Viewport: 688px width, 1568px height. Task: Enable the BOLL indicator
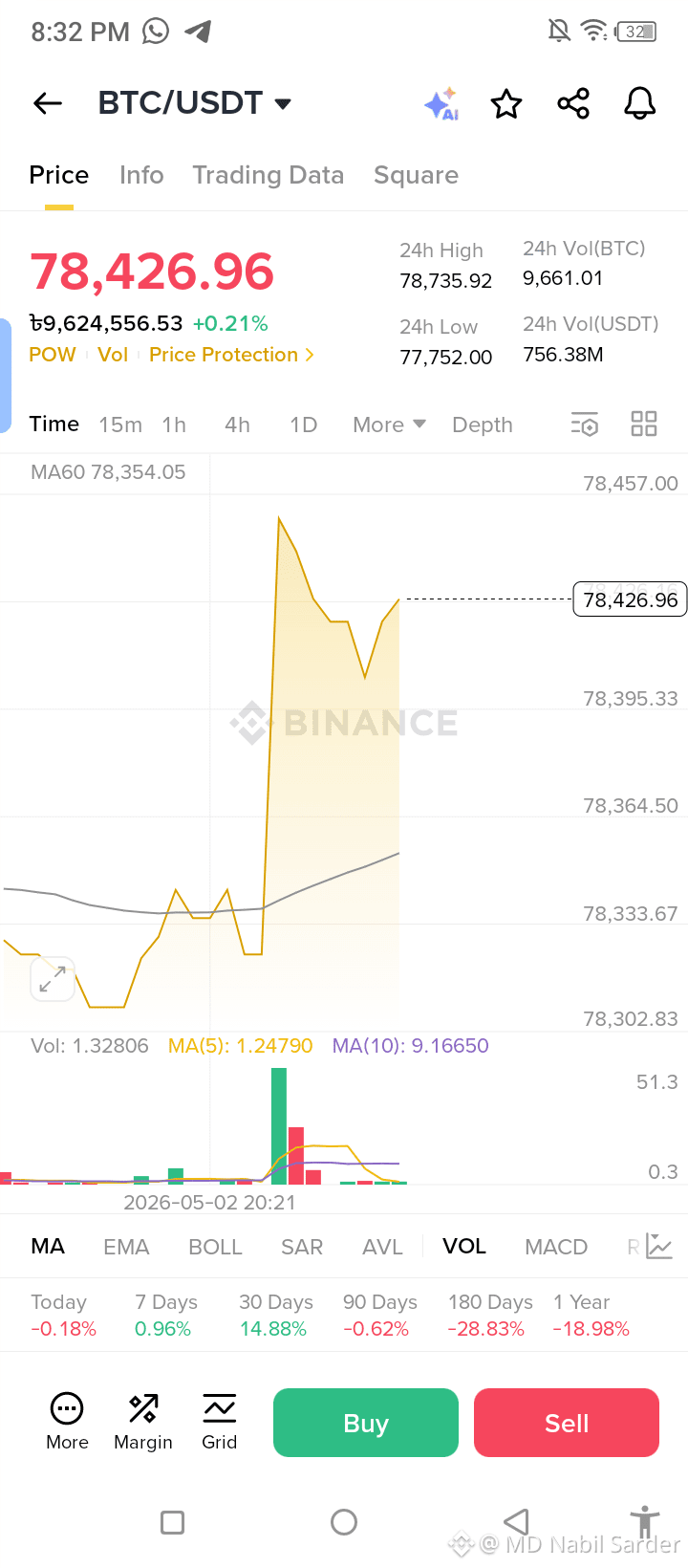(215, 1247)
